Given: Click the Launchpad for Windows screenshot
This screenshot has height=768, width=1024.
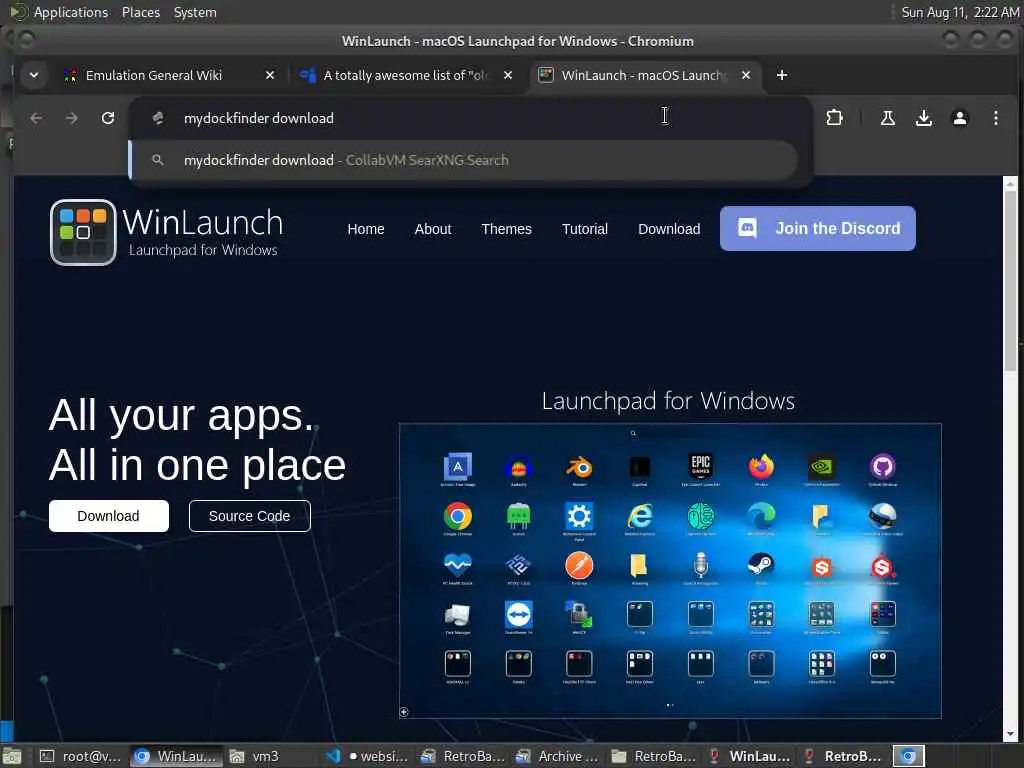Looking at the screenshot, I should tap(670, 571).
